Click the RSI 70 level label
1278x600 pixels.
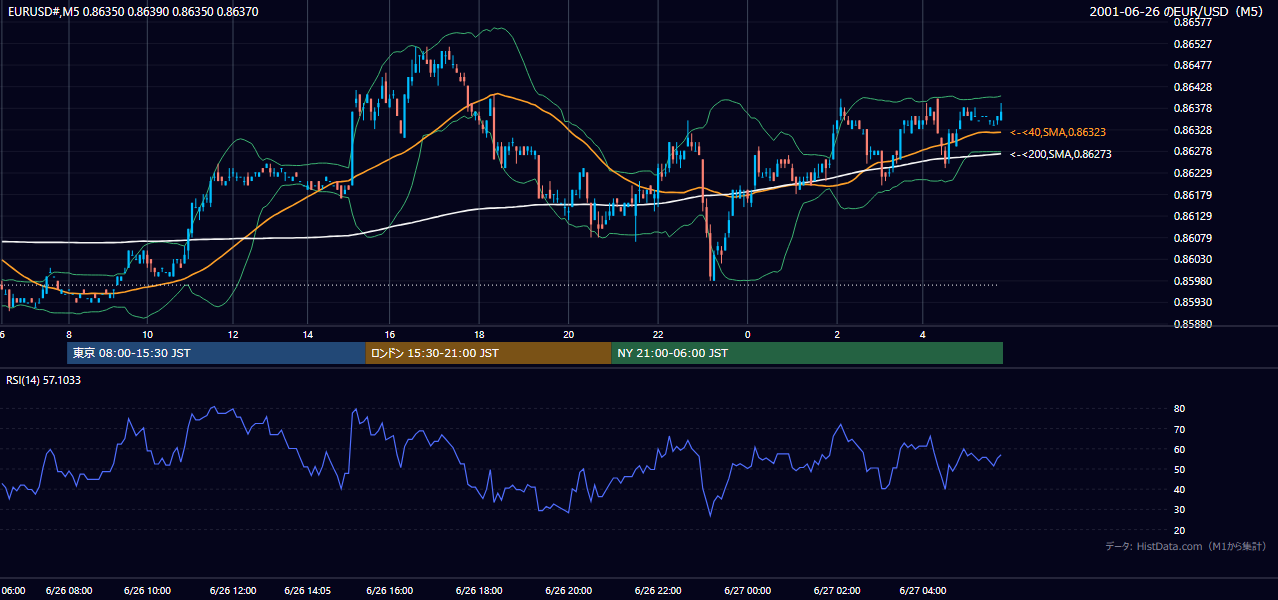click(1180, 429)
